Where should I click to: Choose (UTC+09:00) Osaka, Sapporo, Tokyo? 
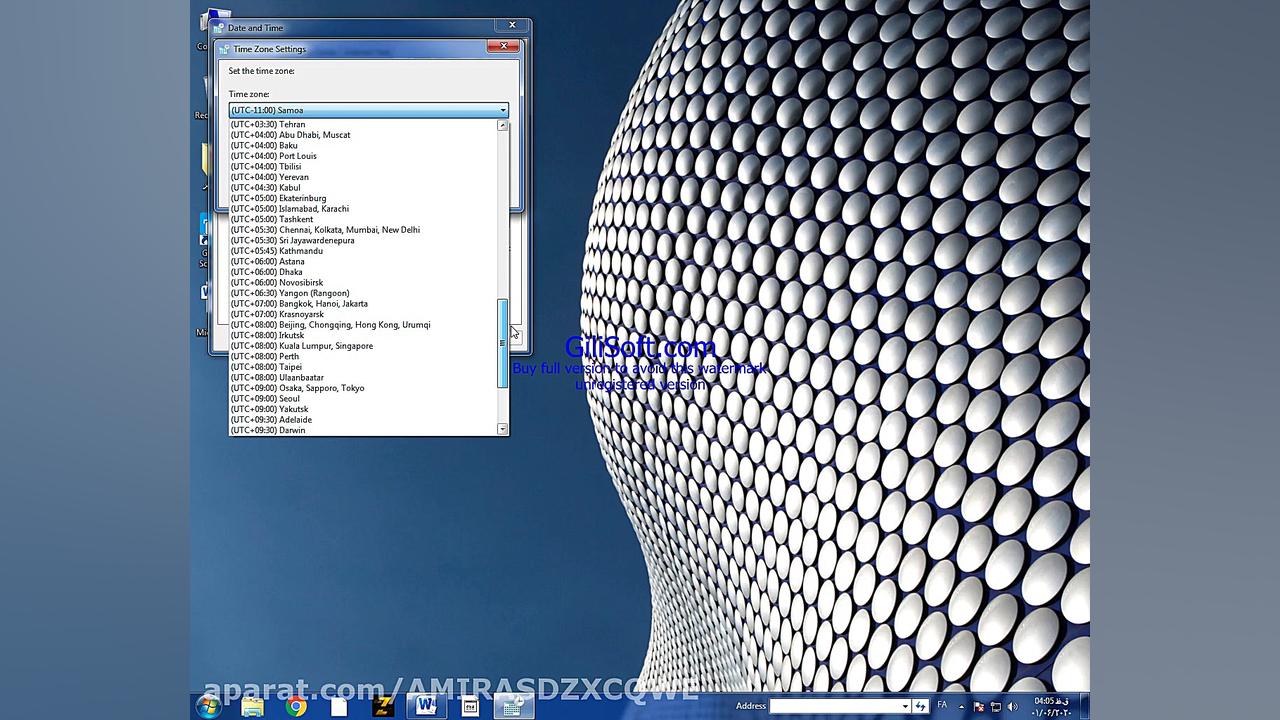click(363, 388)
